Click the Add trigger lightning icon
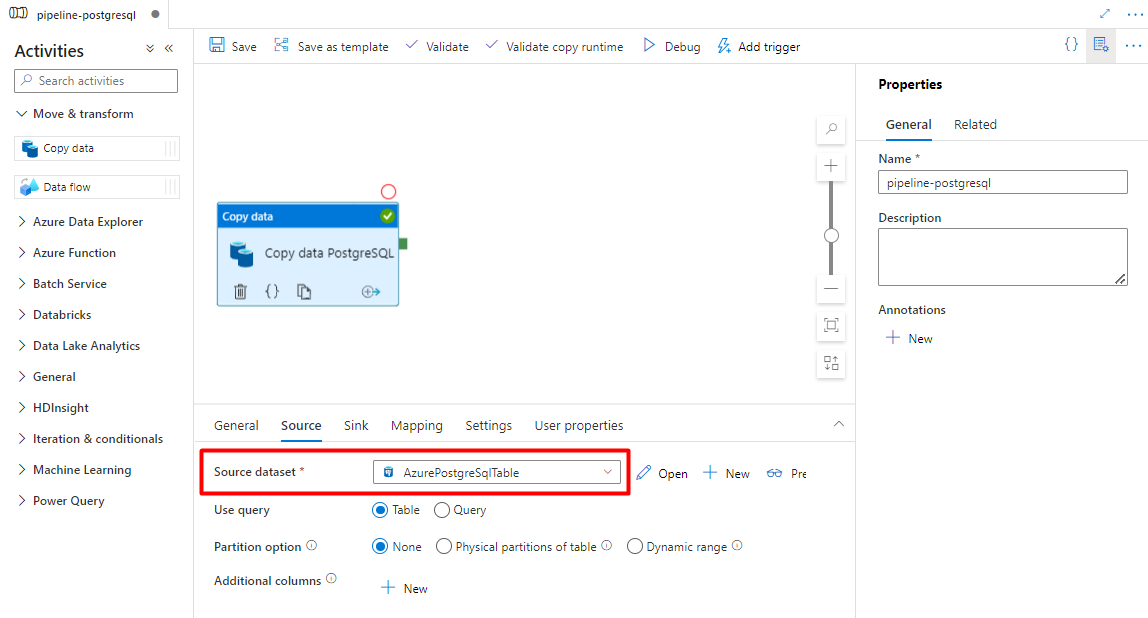Image resolution: width=1148 pixels, height=618 pixels. (x=724, y=46)
